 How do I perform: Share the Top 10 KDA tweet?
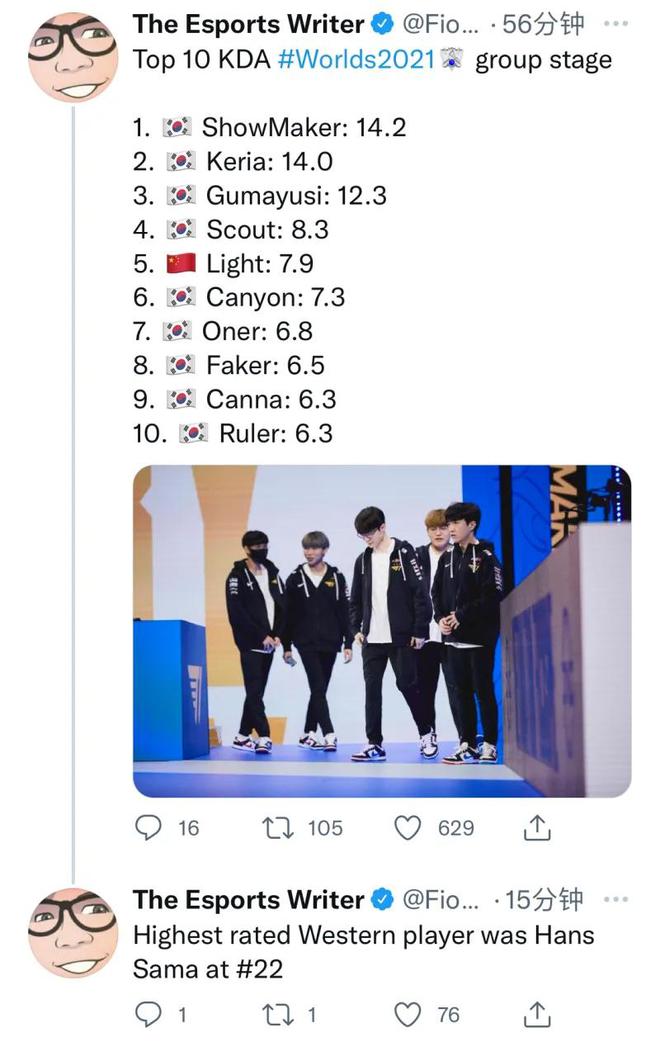[537, 827]
